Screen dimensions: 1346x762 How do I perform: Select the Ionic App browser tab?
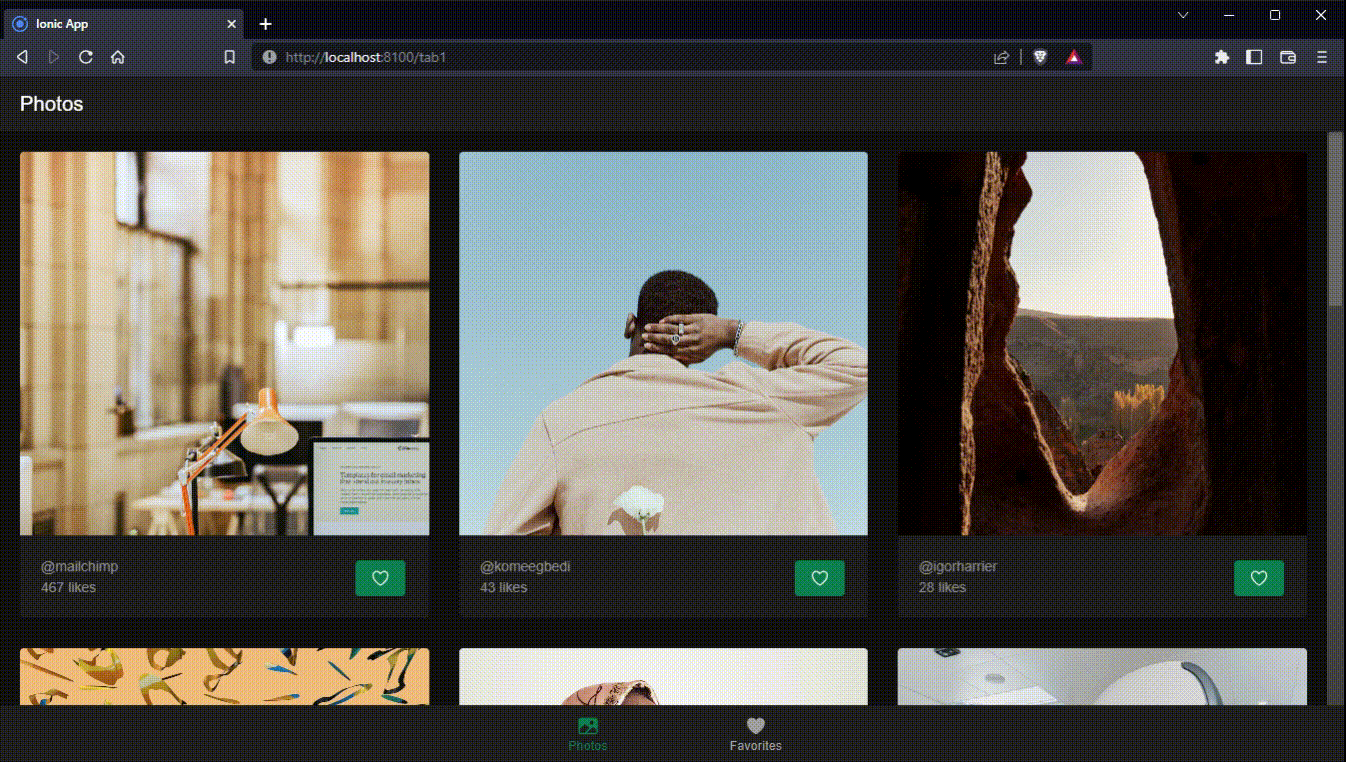coord(124,24)
